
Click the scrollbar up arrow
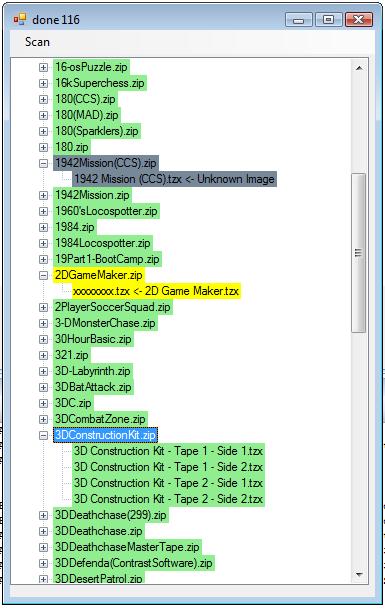[359, 68]
